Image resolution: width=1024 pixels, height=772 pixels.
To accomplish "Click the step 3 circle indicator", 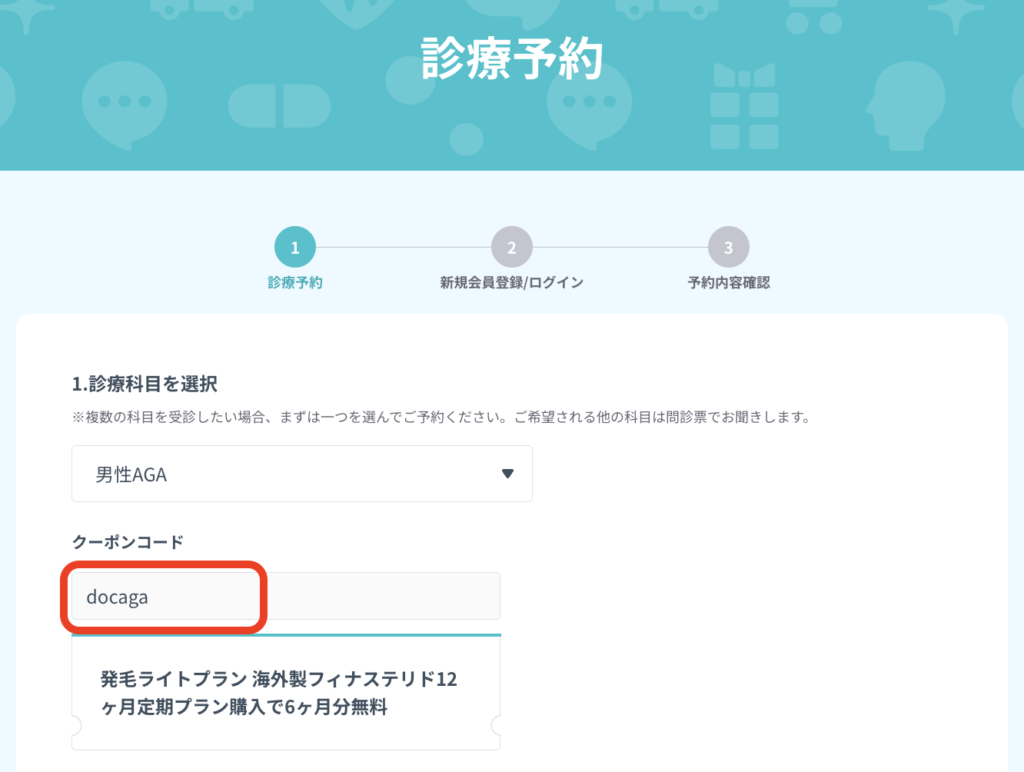I will coord(728,247).
